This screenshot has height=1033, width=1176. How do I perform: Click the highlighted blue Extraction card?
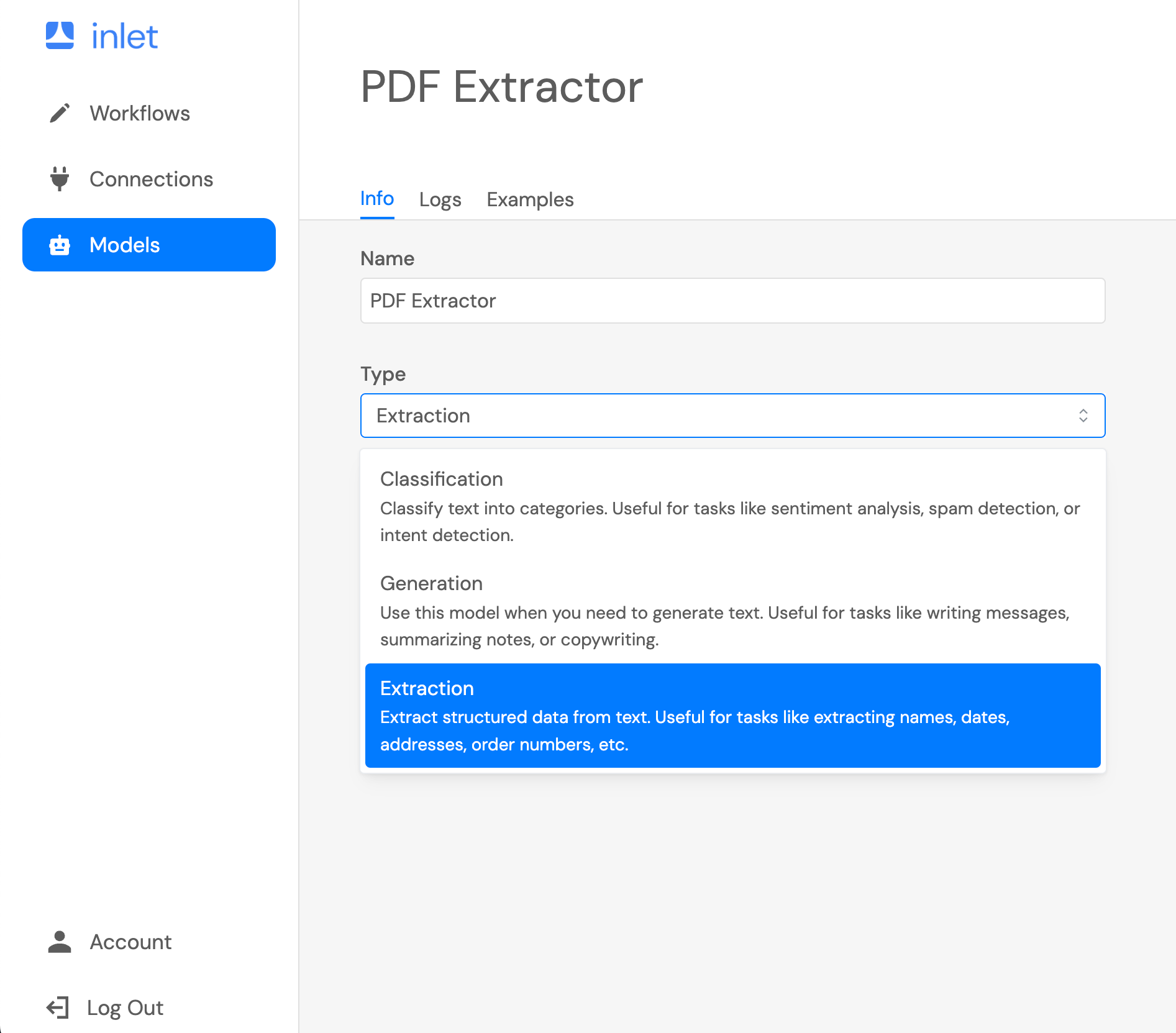click(732, 716)
